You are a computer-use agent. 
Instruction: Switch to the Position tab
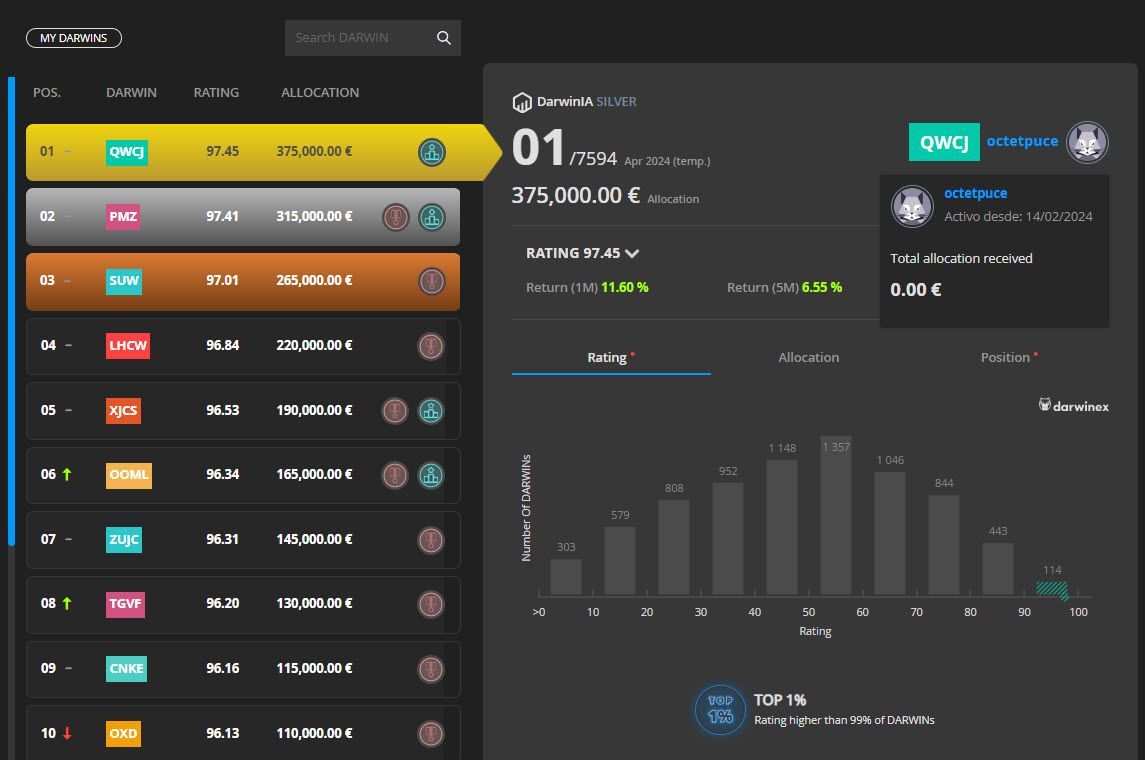1005,357
